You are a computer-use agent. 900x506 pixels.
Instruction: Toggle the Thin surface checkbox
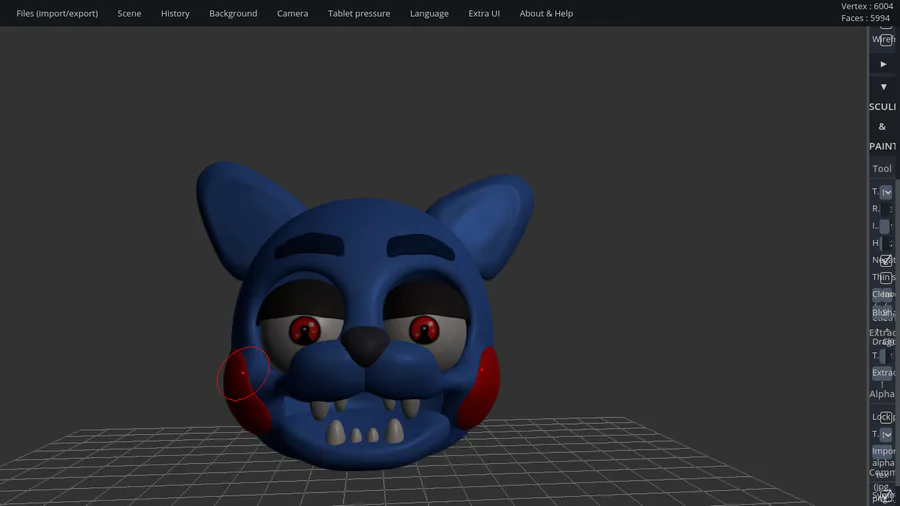[886, 278]
